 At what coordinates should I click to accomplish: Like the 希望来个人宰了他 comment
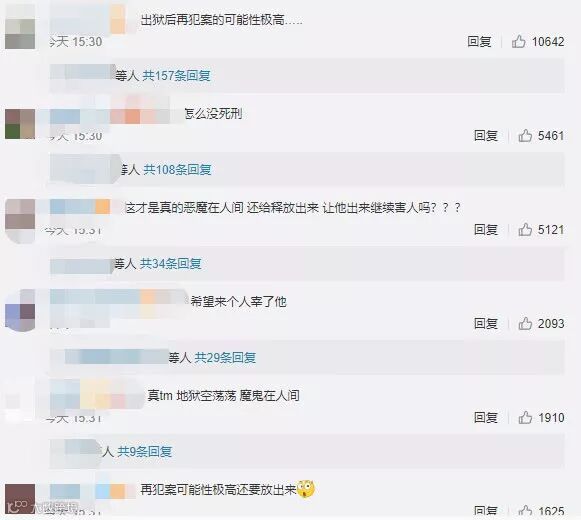click(x=525, y=324)
